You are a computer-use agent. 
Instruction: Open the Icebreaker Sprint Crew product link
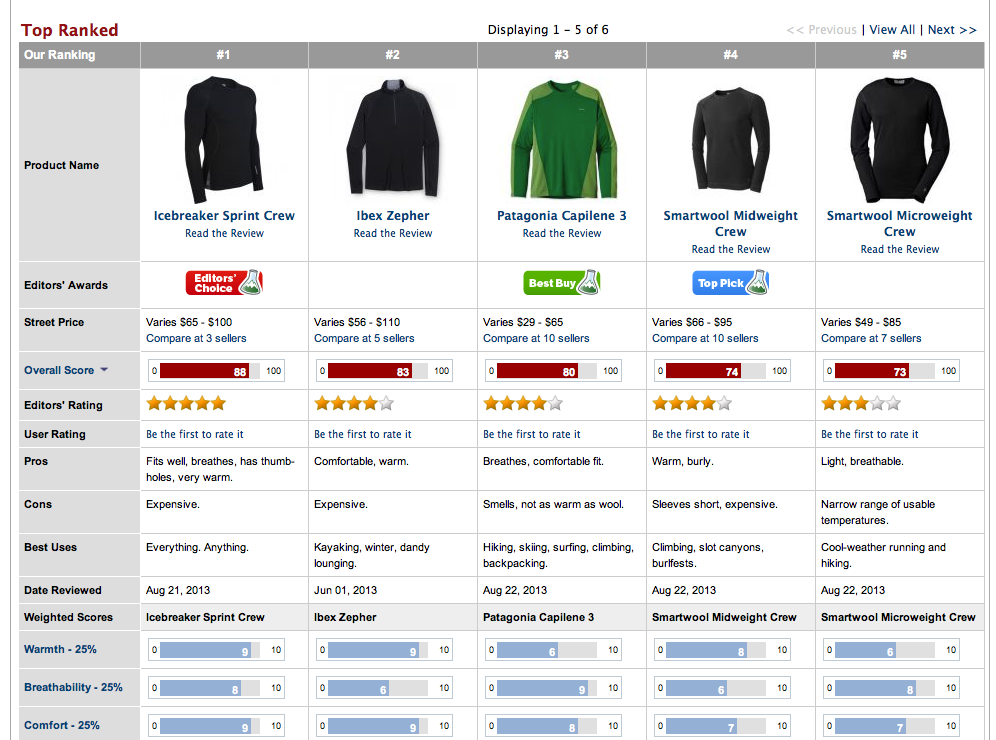point(224,215)
